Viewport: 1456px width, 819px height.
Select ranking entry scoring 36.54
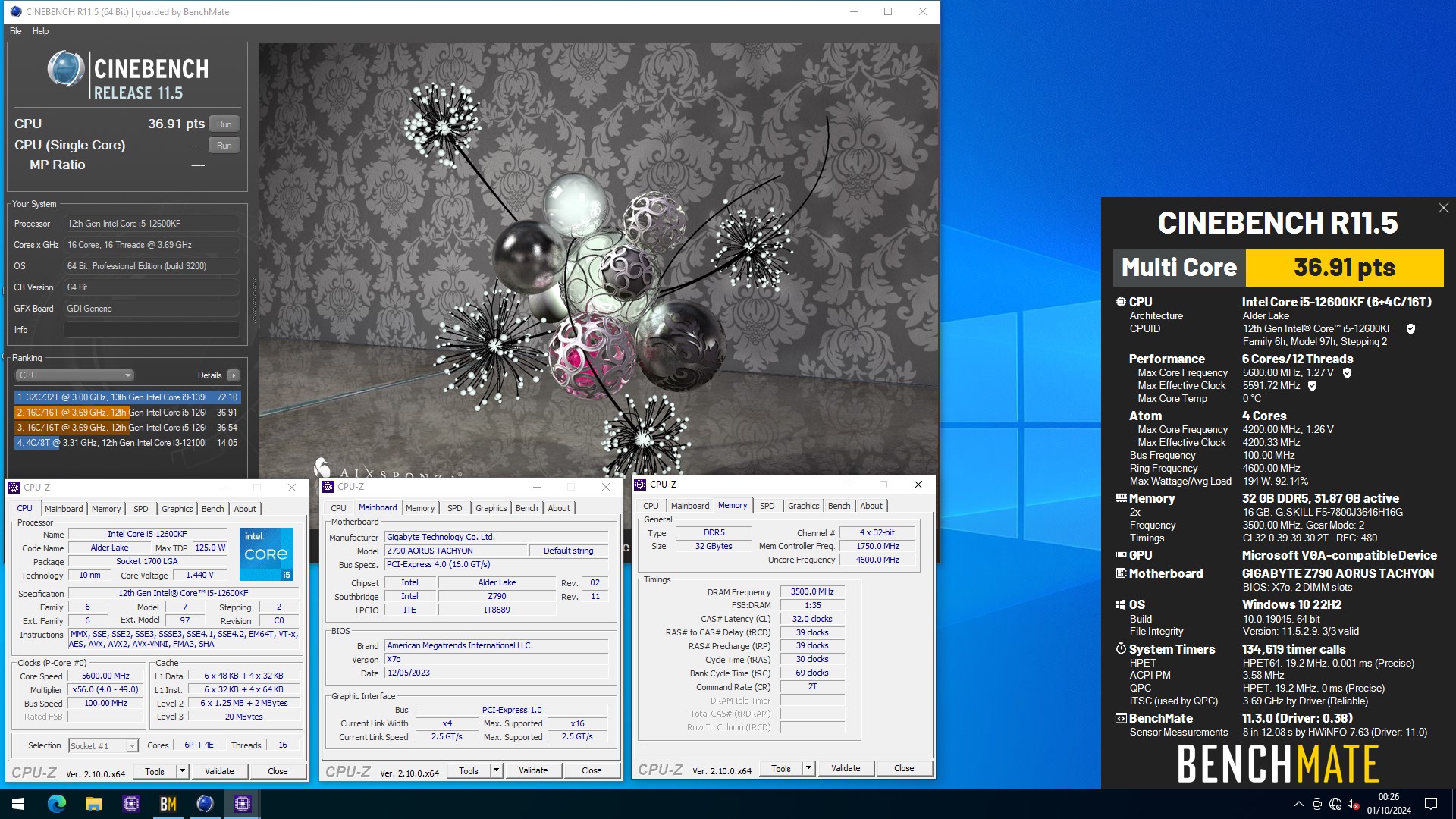click(x=127, y=428)
